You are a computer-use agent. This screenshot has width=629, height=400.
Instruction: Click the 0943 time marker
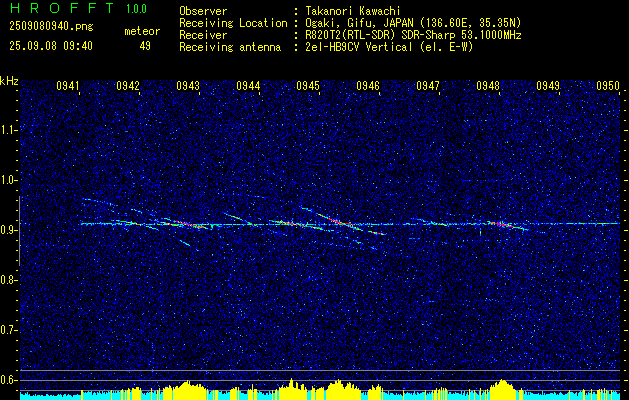[187, 86]
